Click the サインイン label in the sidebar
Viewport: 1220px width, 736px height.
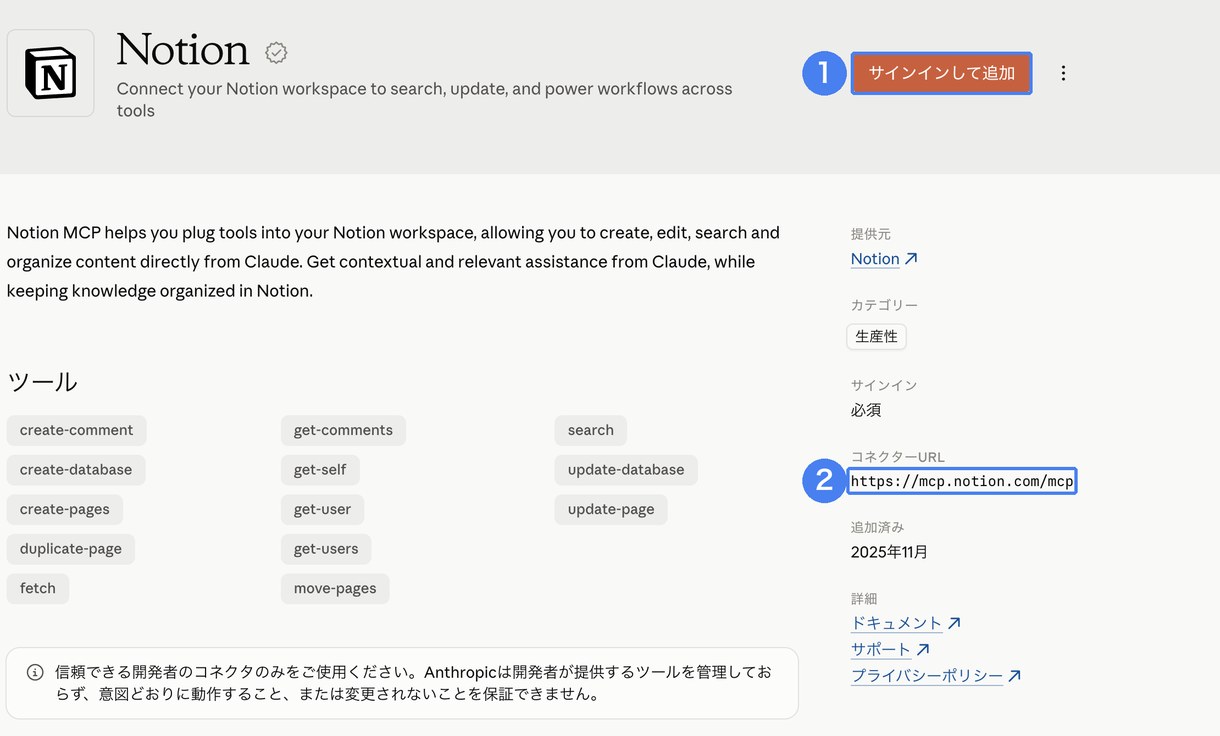[884, 385]
